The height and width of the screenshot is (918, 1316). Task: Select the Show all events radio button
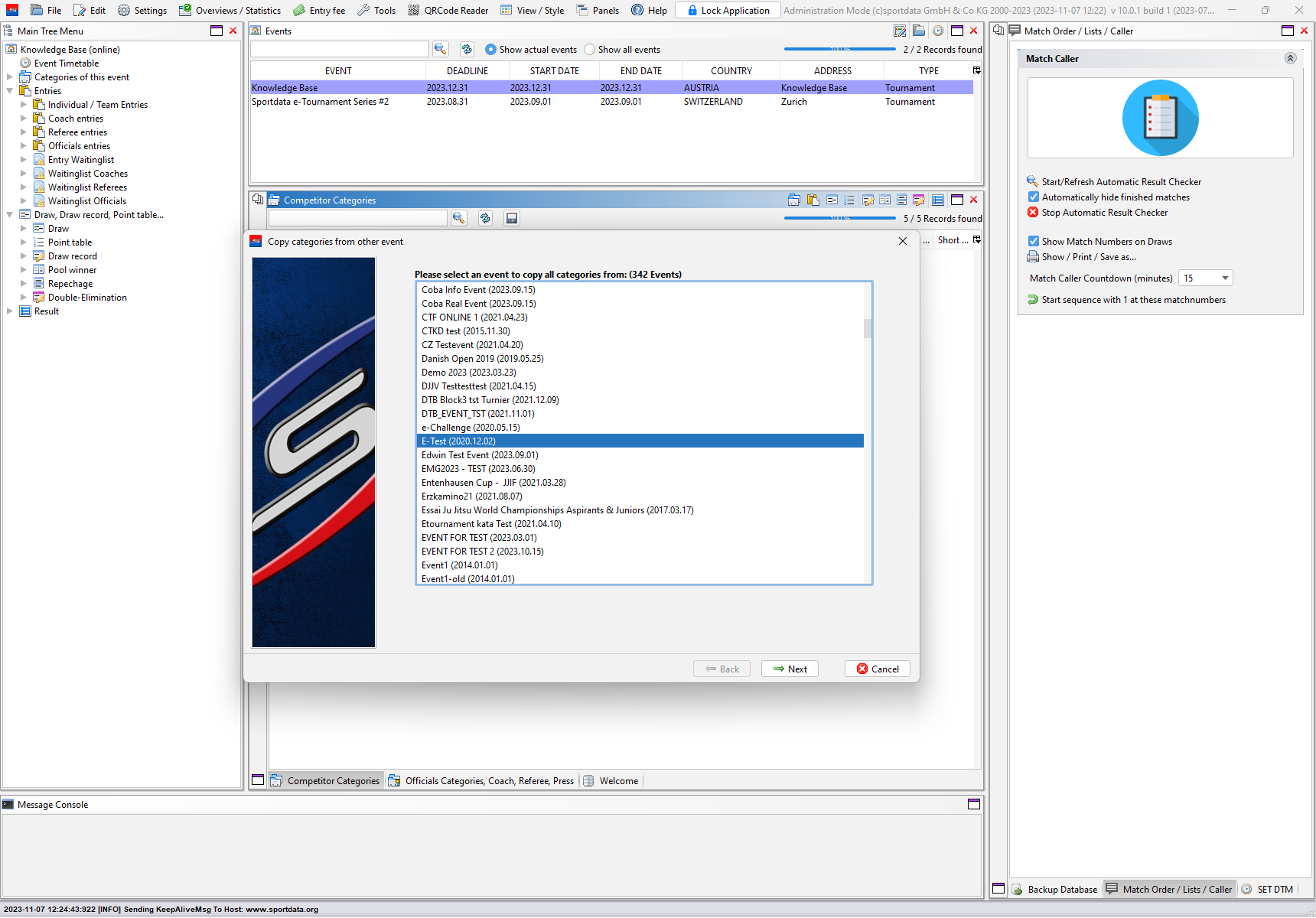[x=589, y=49]
